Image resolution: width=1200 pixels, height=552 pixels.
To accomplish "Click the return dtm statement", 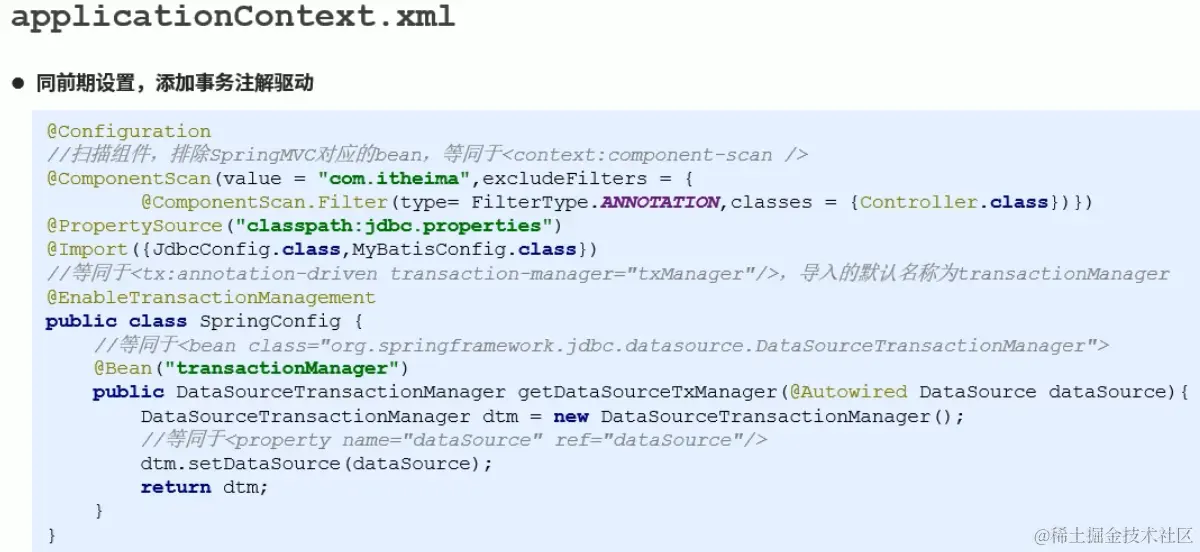I will coord(205,488).
